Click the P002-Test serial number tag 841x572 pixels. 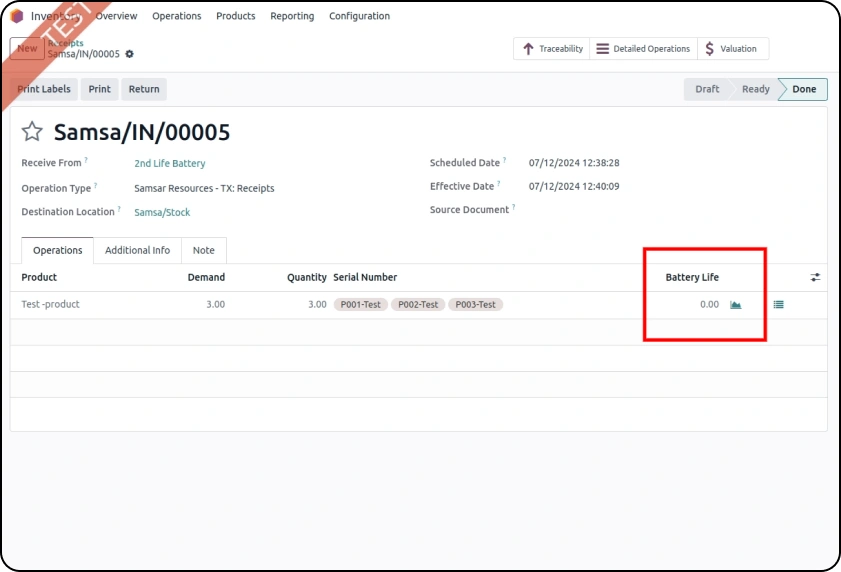click(418, 304)
